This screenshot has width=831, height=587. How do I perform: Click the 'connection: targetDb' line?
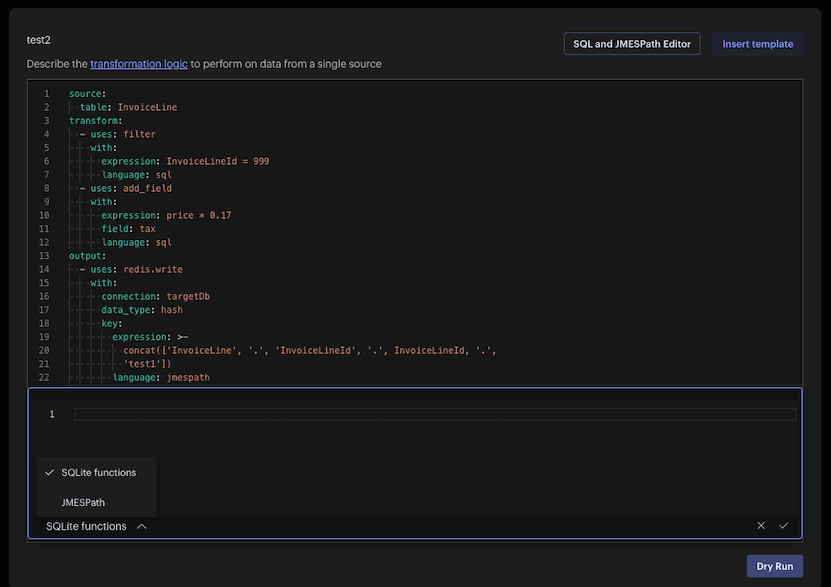point(155,297)
